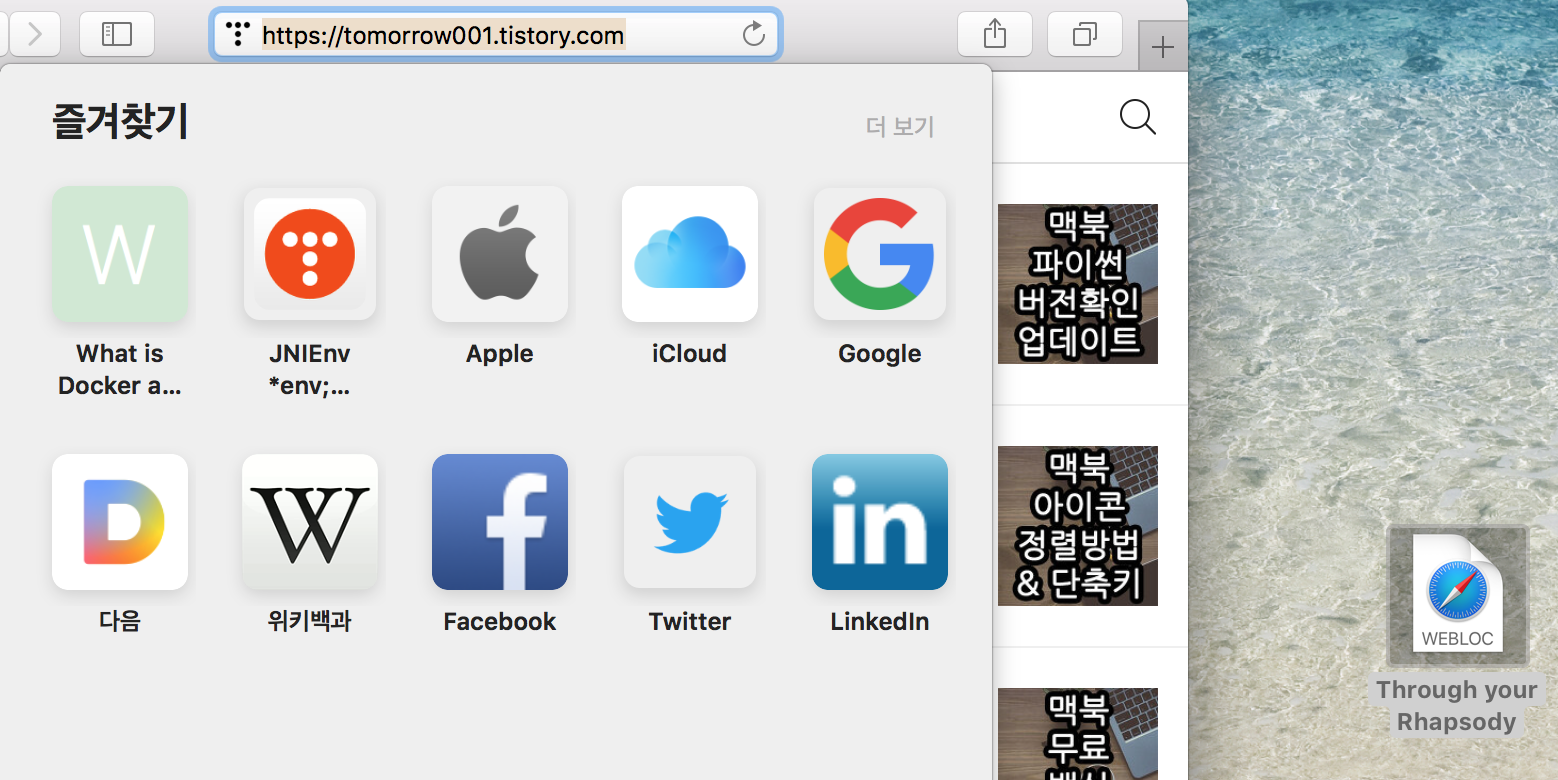This screenshot has width=1558, height=780.
Task: Toggle the Safari sidebar
Action: [x=117, y=33]
